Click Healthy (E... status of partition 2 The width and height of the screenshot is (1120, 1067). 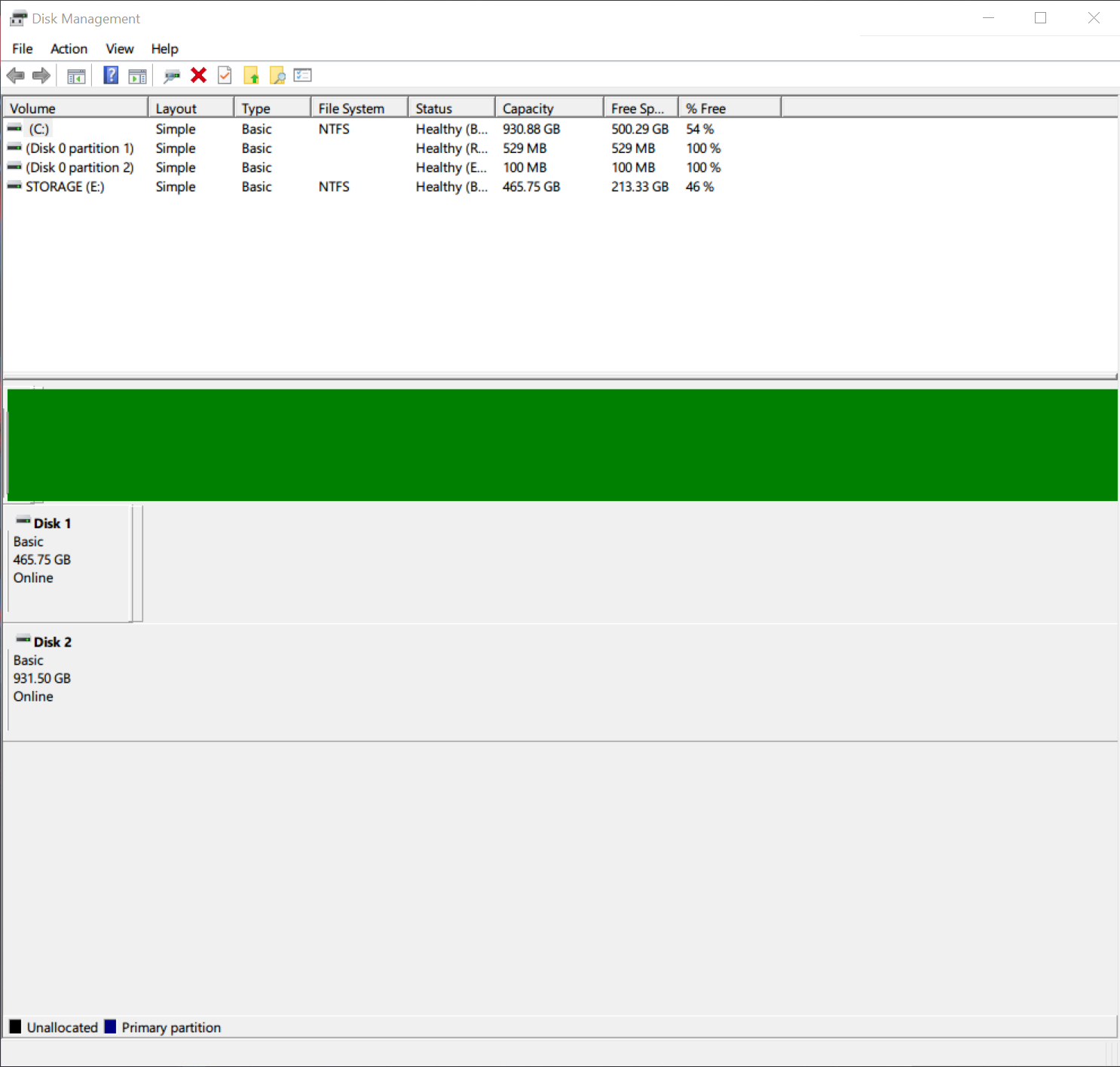click(451, 167)
